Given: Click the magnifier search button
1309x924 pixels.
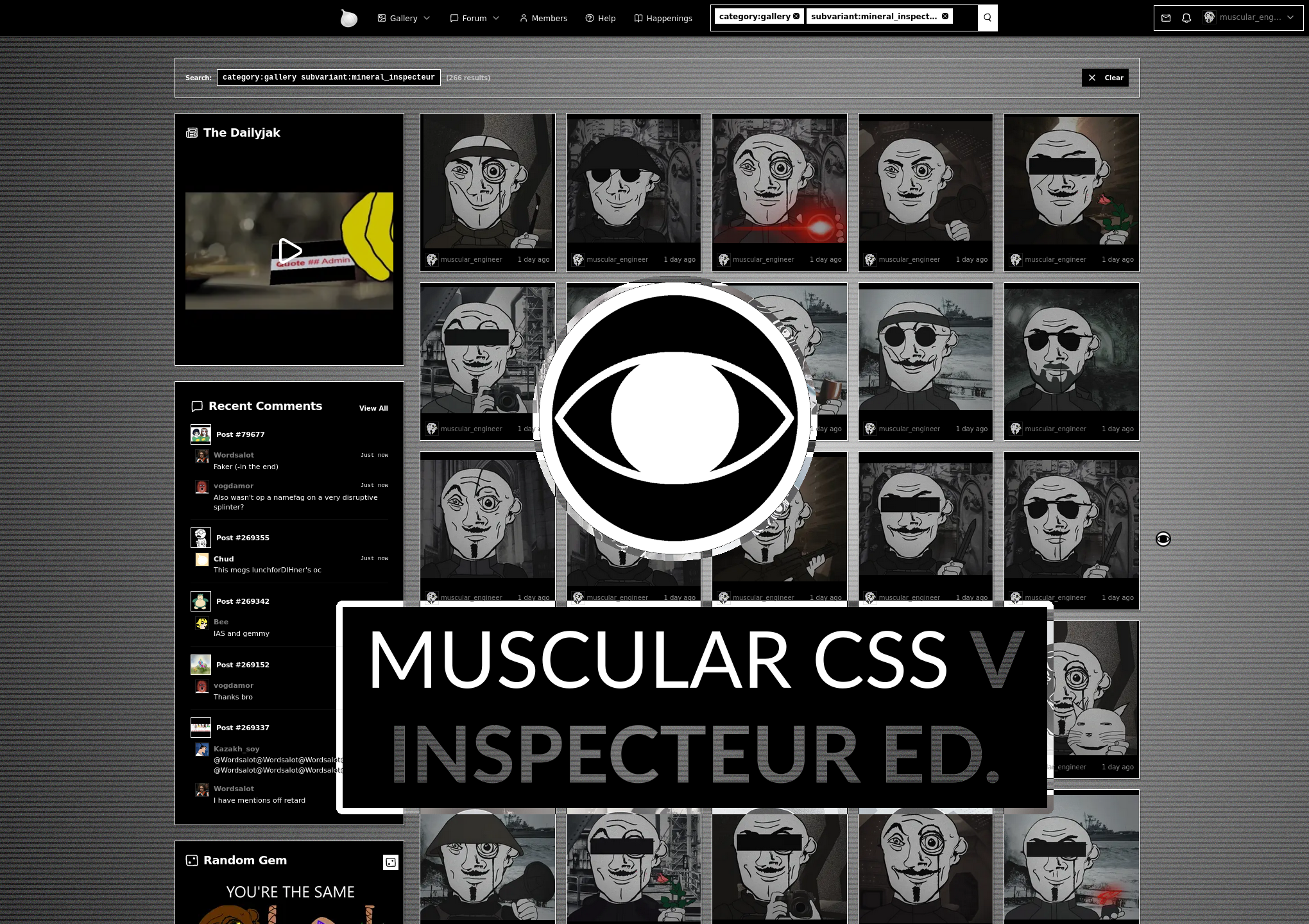Looking at the screenshot, I should 988,18.
